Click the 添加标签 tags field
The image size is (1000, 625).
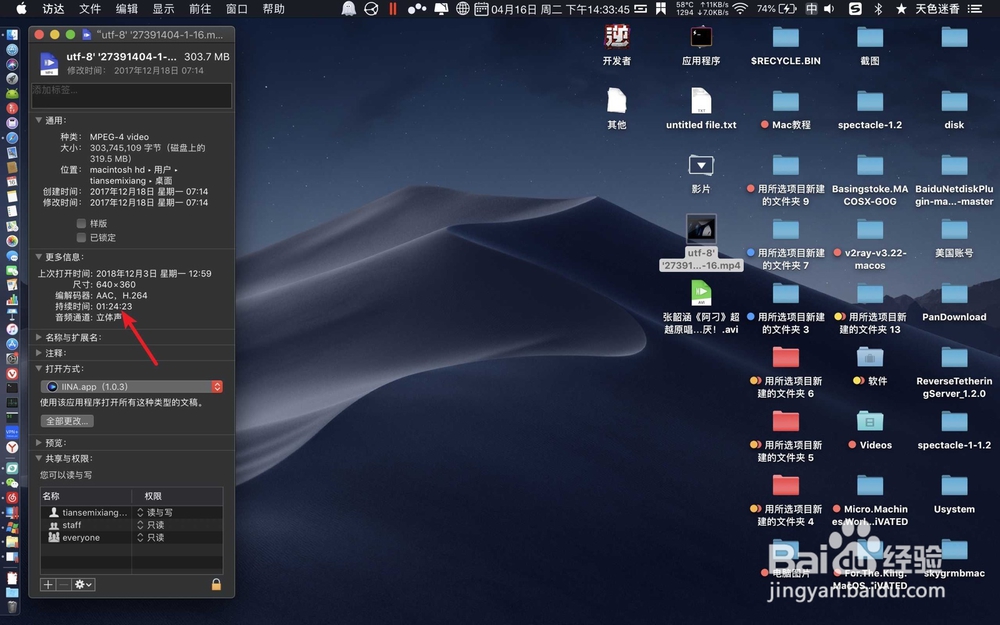131,96
